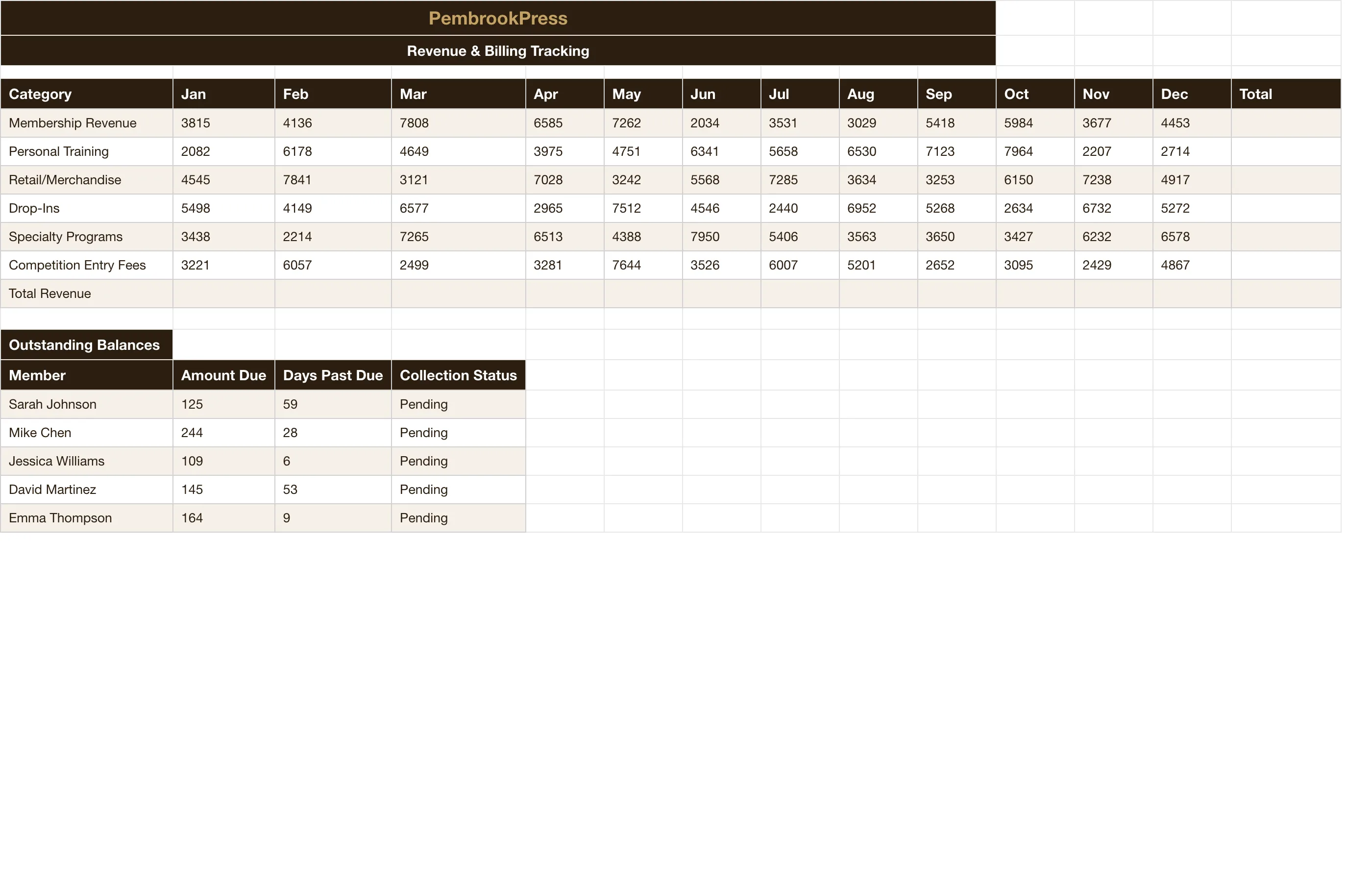Click Sarah Johnson's amount due 125
The height and width of the screenshot is (882, 1372).
point(223,404)
